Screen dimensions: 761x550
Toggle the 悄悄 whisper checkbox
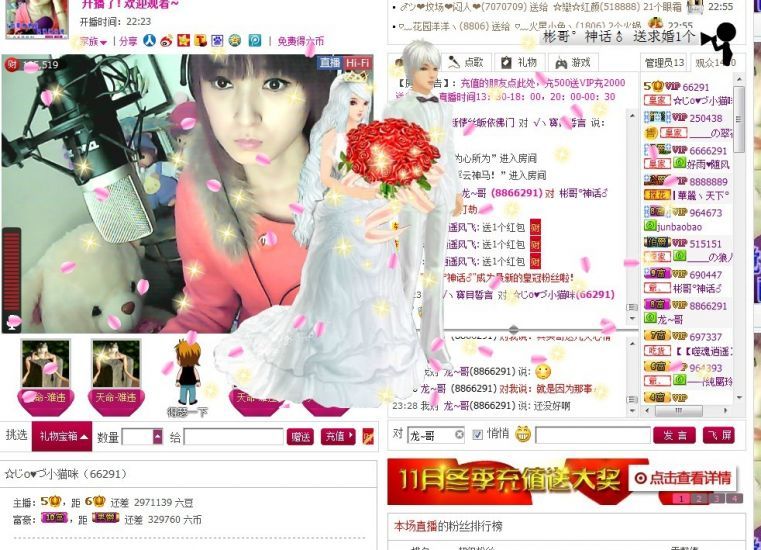478,434
